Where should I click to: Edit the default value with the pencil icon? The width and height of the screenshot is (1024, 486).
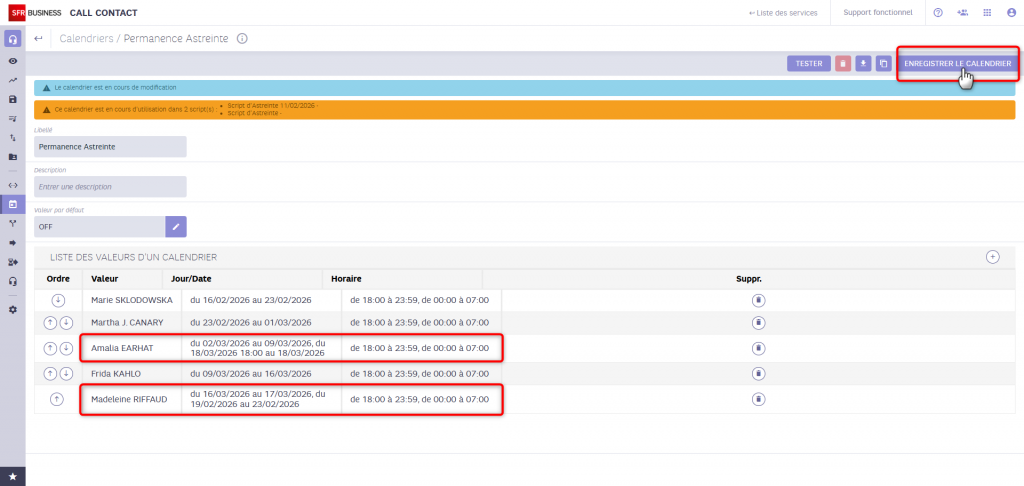point(176,227)
